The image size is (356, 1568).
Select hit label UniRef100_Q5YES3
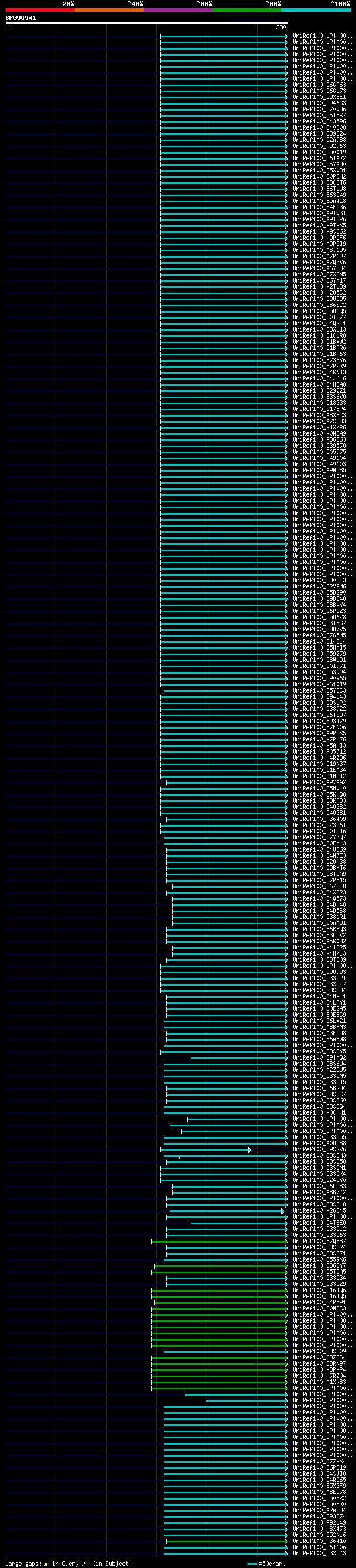coord(319,690)
